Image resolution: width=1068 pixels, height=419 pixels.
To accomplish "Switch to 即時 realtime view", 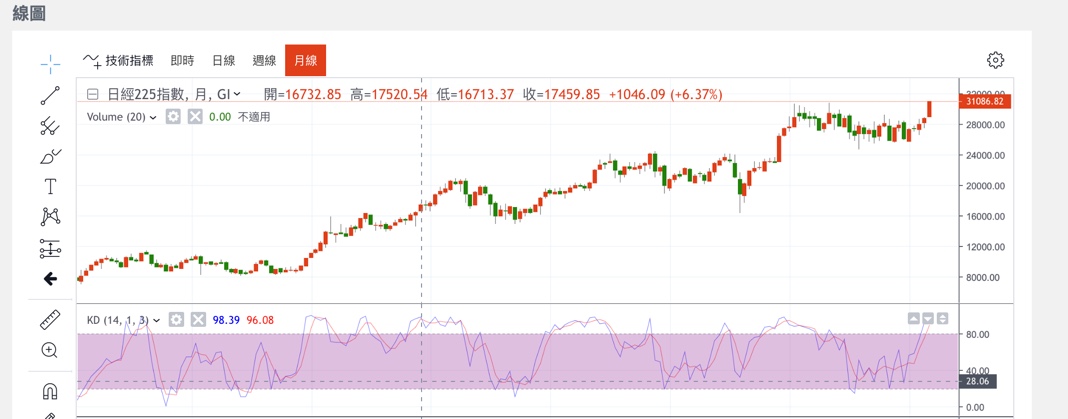I will coord(182,61).
